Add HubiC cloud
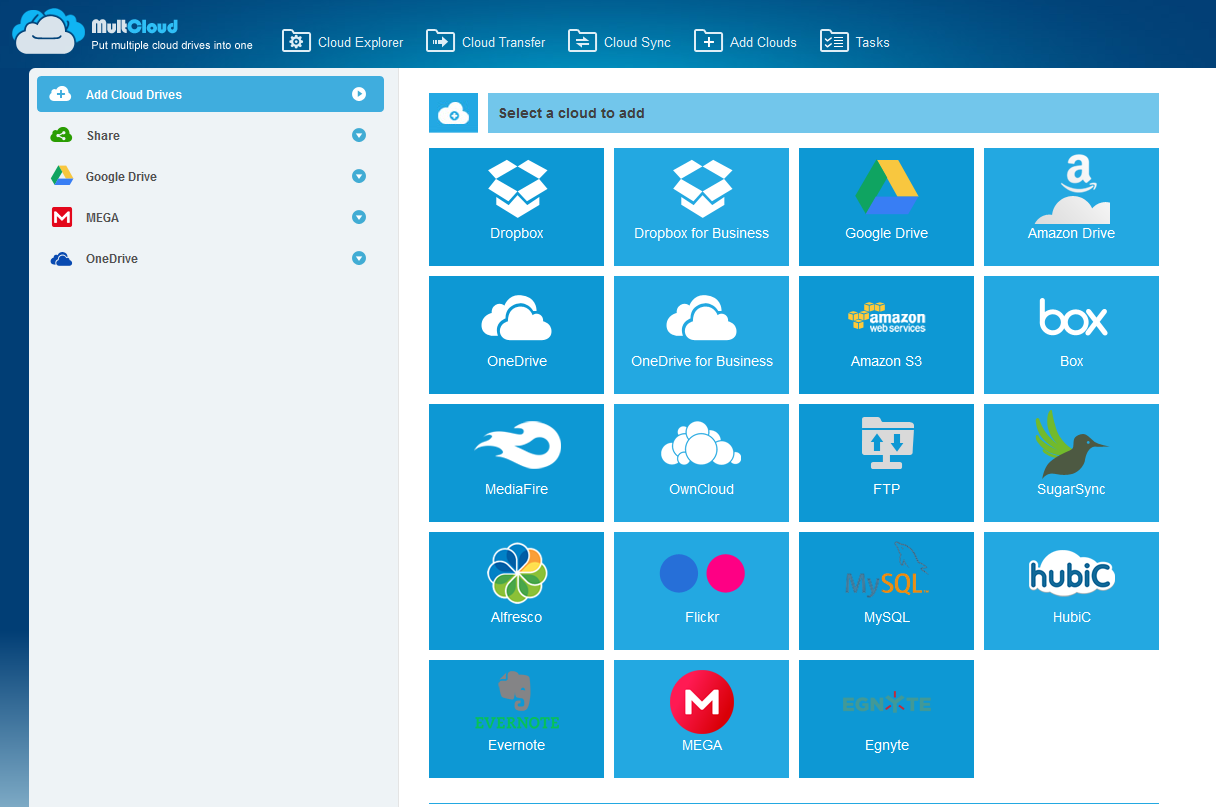The height and width of the screenshot is (807, 1216). click(x=1071, y=591)
